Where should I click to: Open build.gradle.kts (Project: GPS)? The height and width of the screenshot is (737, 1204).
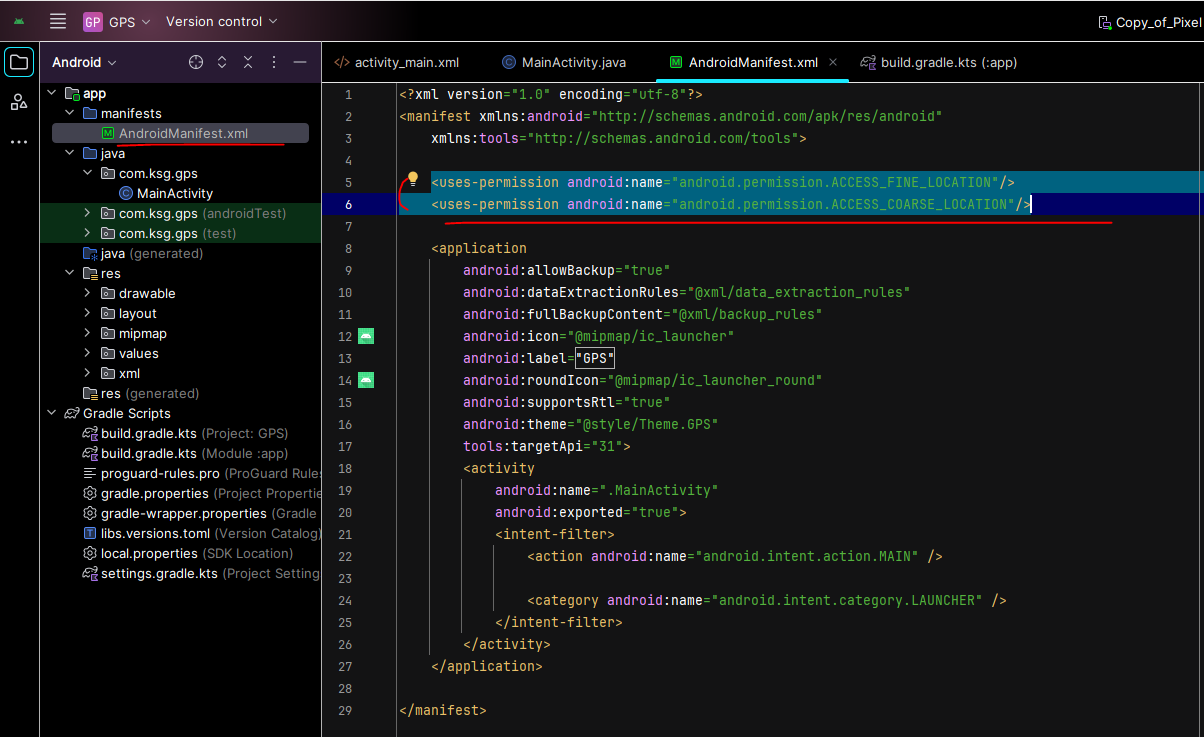click(x=186, y=433)
